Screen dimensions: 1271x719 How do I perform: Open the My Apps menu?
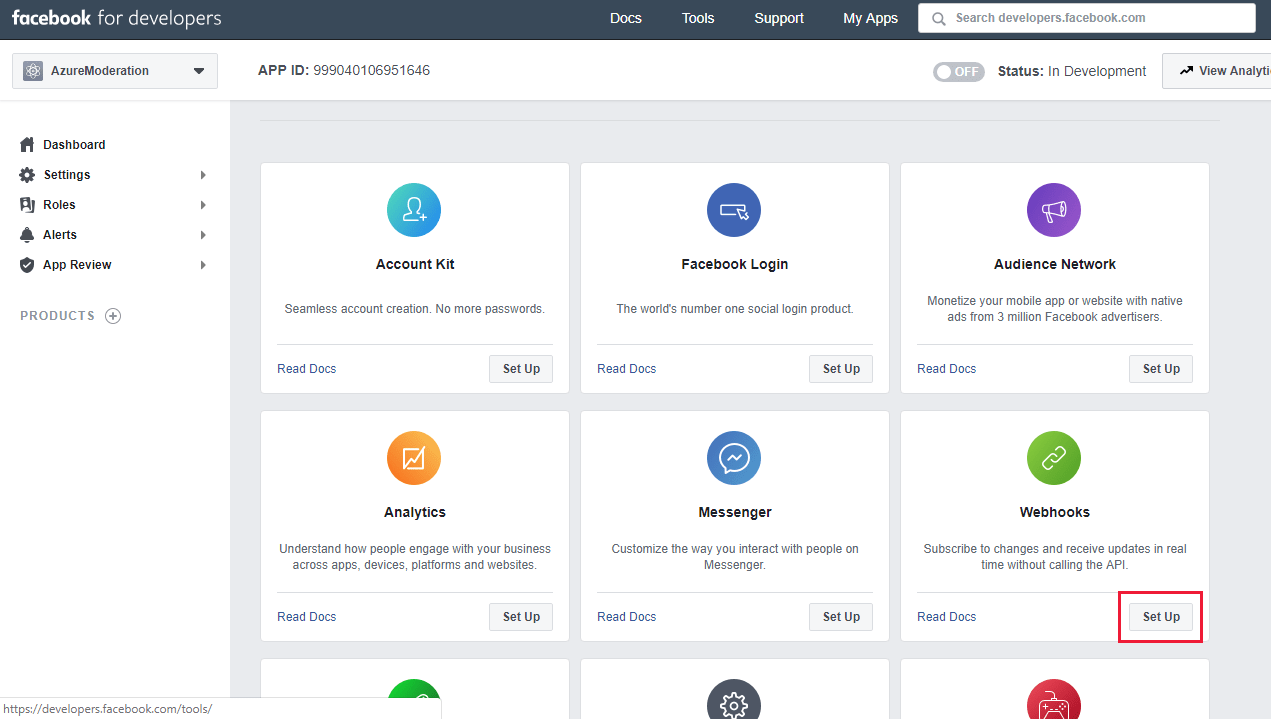[x=870, y=18]
